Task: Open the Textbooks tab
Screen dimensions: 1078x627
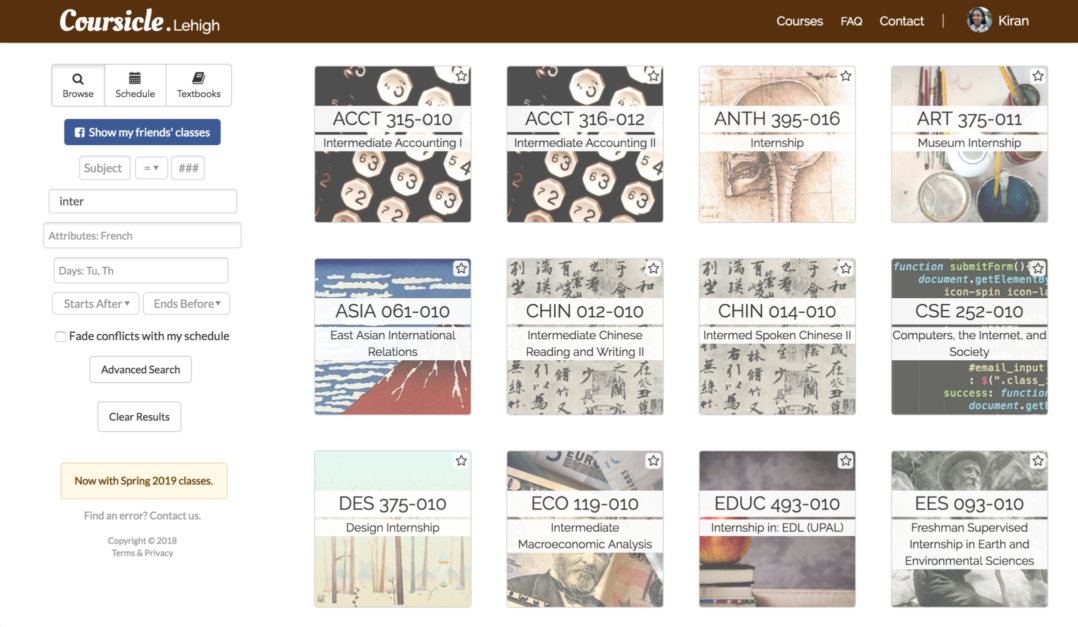Action: pos(198,85)
